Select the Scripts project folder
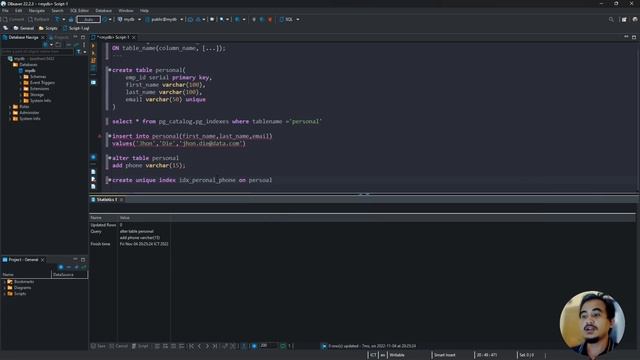Image resolution: width=640 pixels, height=360 pixels. coord(17,294)
